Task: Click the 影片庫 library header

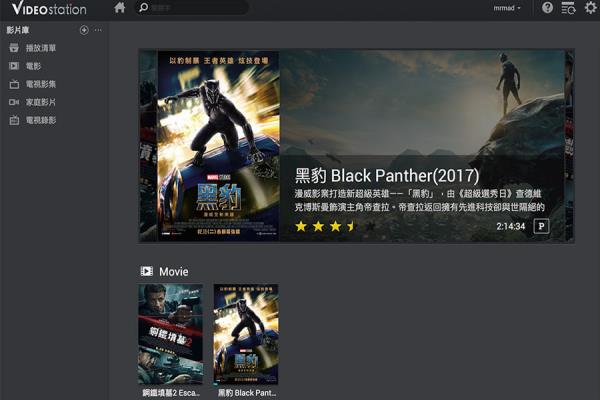Action: click(x=18, y=30)
